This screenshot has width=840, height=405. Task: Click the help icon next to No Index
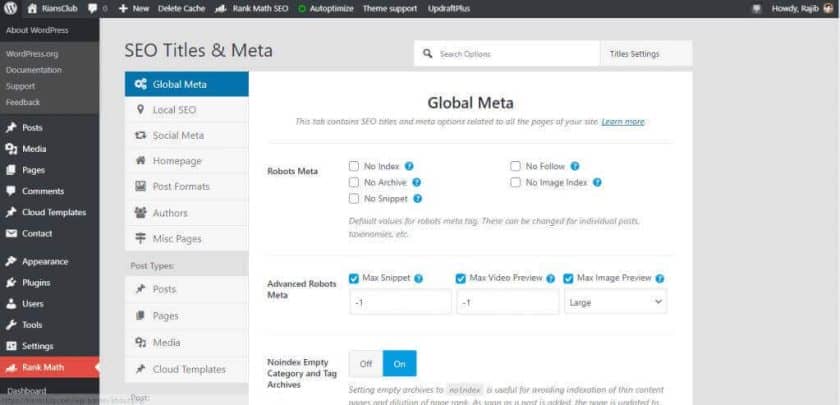click(409, 166)
